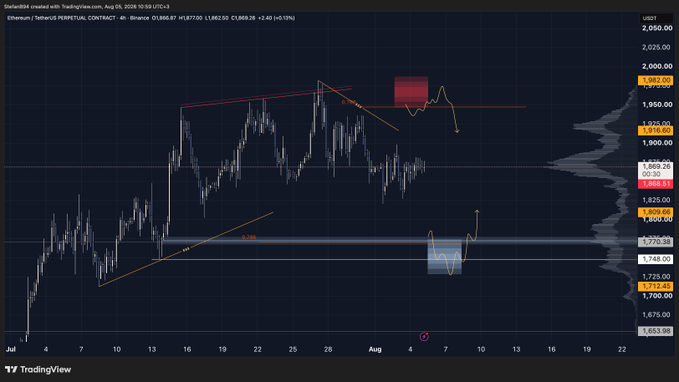Click the 25 date label on time axis
Image resolution: width=679 pixels, height=382 pixels.
(293, 349)
